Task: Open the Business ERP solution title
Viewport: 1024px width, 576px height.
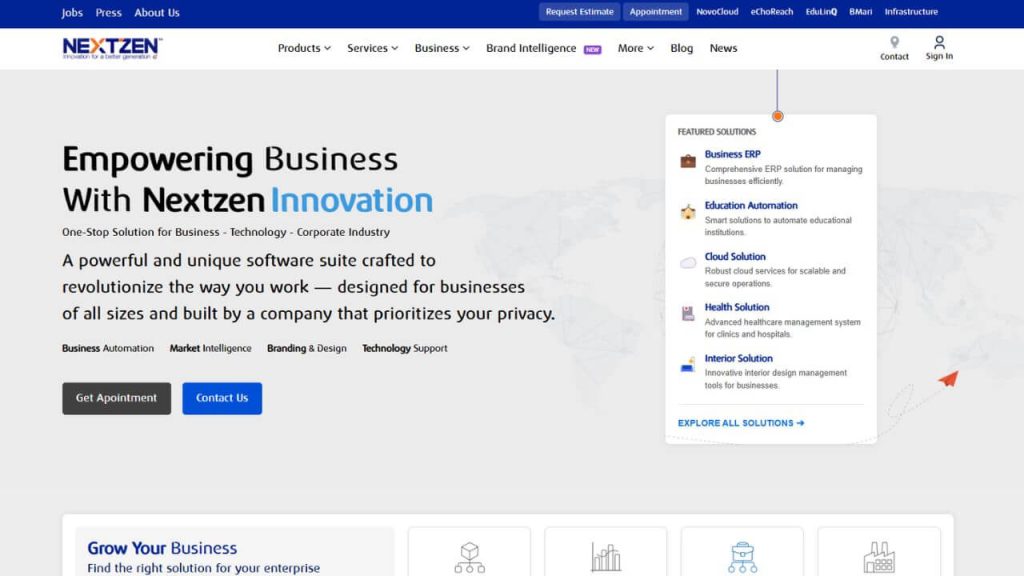Action: point(732,154)
